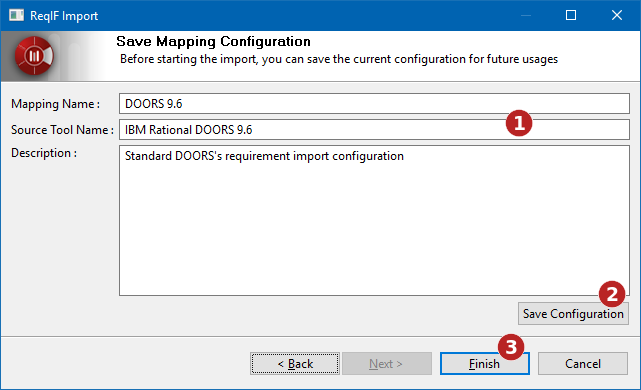The width and height of the screenshot is (641, 390).
Task: Click the disabled Next button
Action: coord(386,363)
